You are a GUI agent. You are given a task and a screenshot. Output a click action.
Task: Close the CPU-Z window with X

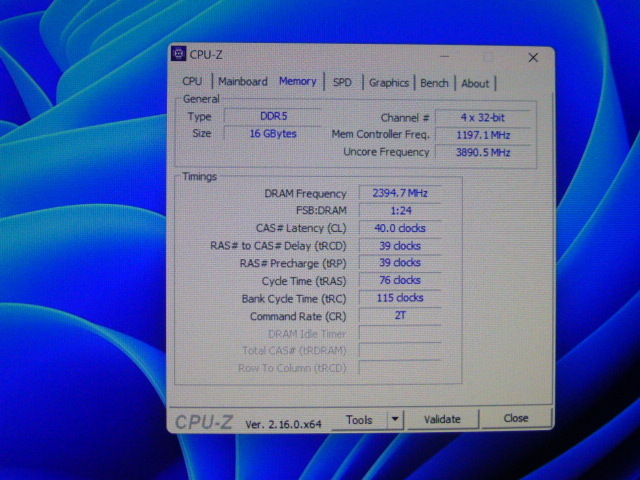coord(533,58)
